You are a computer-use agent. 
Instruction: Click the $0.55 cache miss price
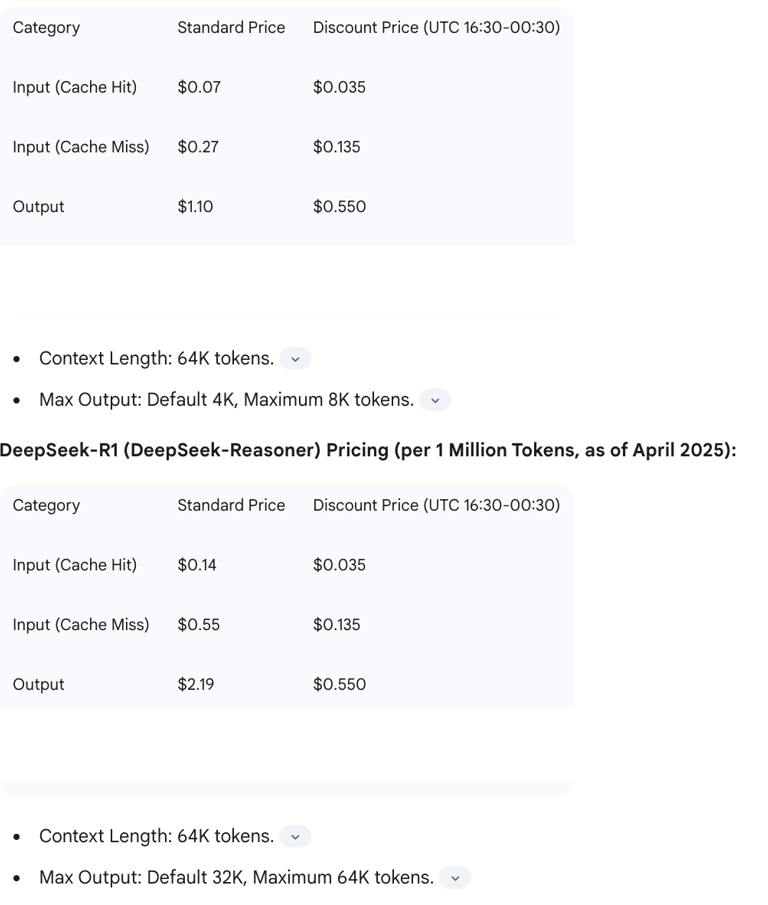199,625
